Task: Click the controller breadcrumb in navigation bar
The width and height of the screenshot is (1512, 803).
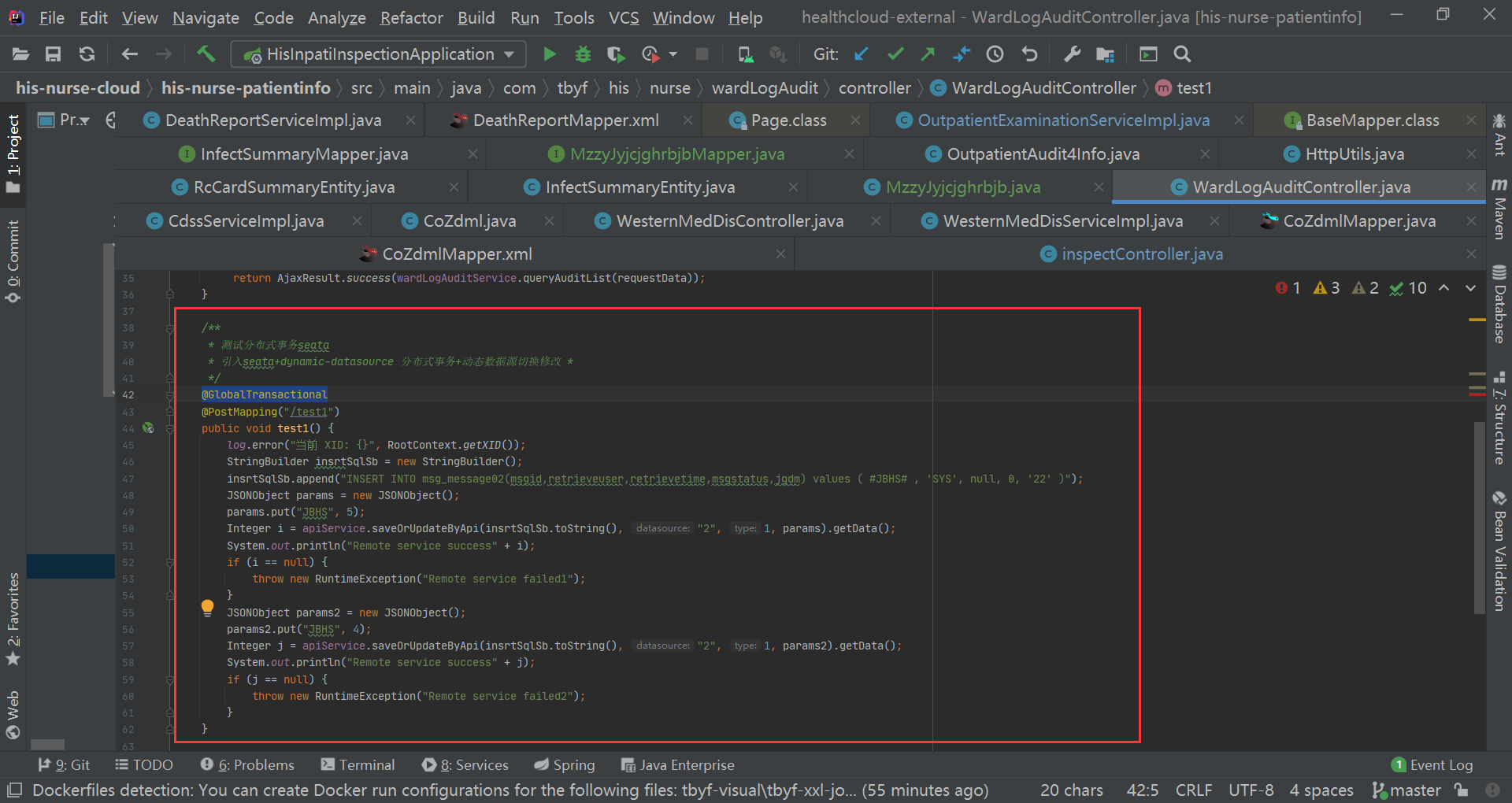Action: tap(874, 87)
